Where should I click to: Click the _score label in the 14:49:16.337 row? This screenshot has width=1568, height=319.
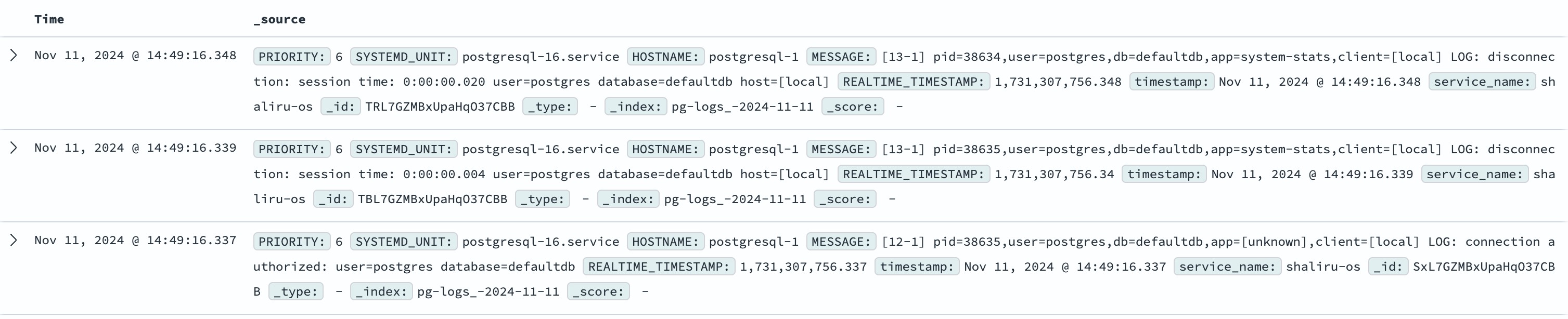(x=598, y=291)
